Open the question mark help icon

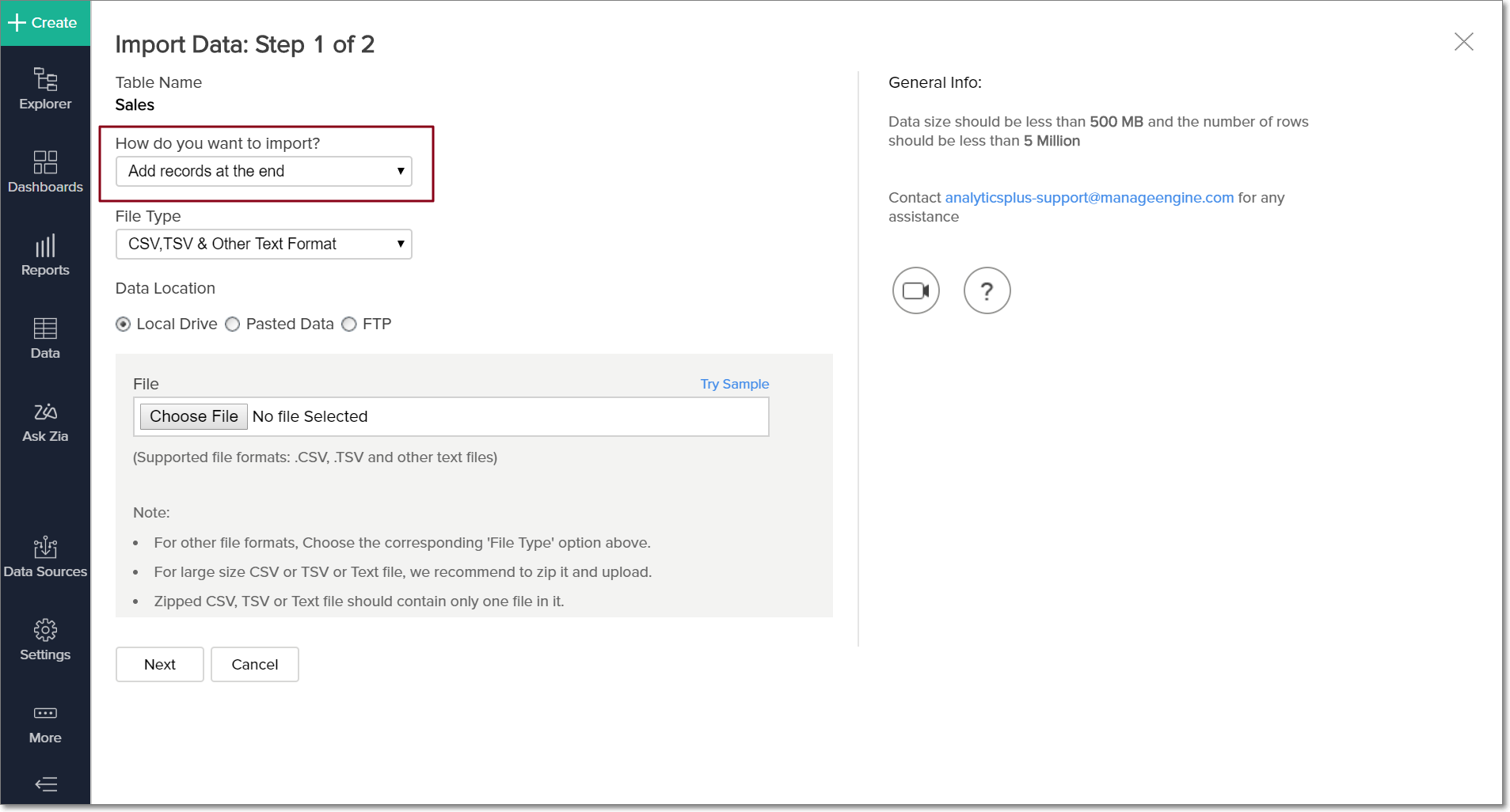click(x=987, y=290)
